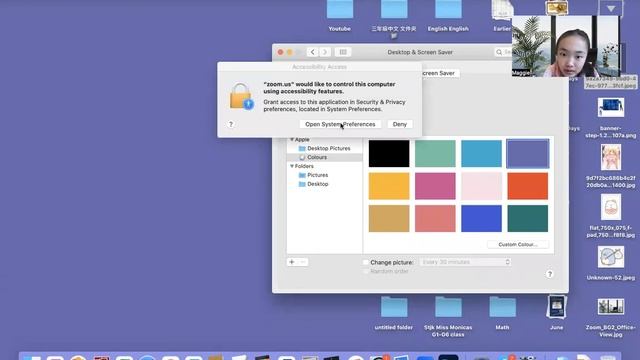
Task: Choose the pale pink colour swatch
Action: point(482,186)
